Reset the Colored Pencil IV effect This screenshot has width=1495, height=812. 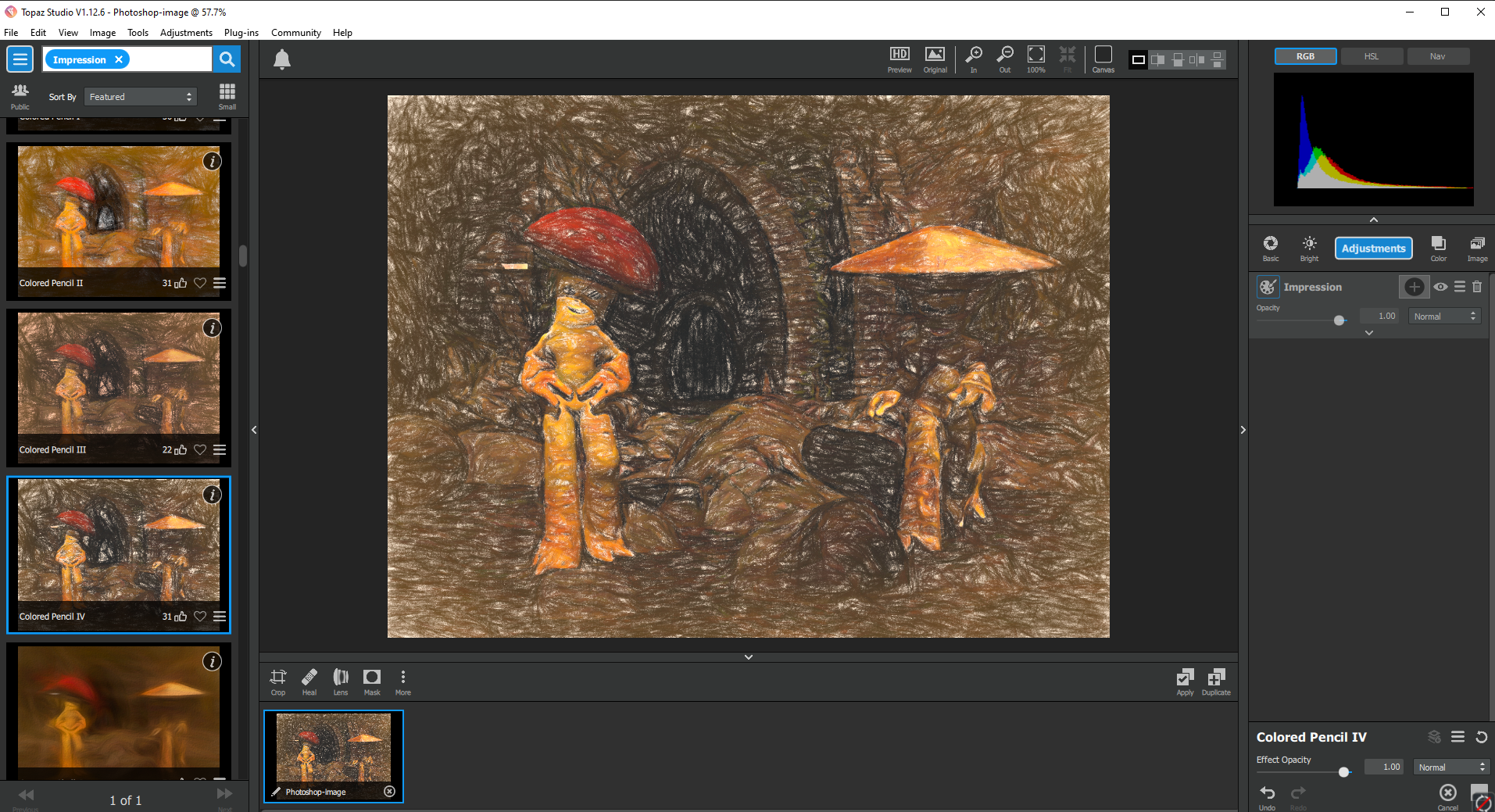tap(1481, 737)
